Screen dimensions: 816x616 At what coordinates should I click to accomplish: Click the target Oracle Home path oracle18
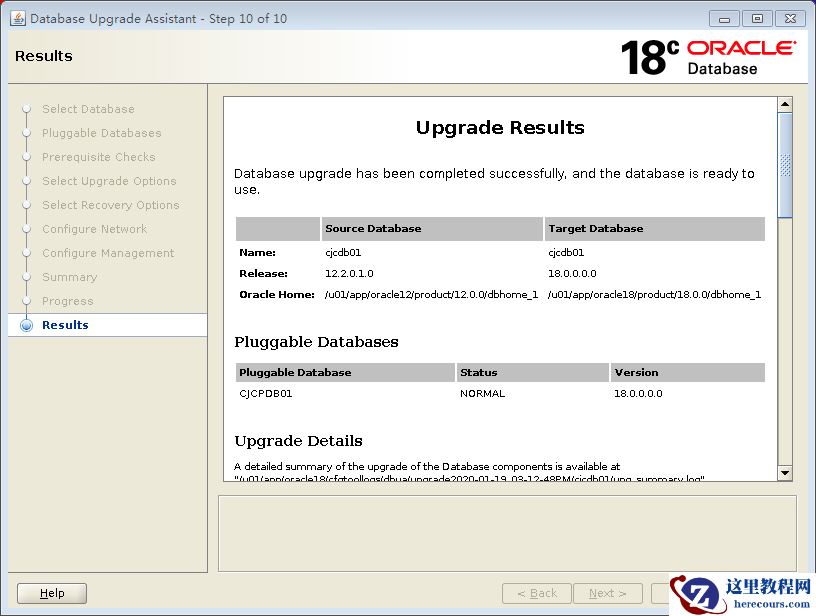pyautogui.click(x=654, y=294)
